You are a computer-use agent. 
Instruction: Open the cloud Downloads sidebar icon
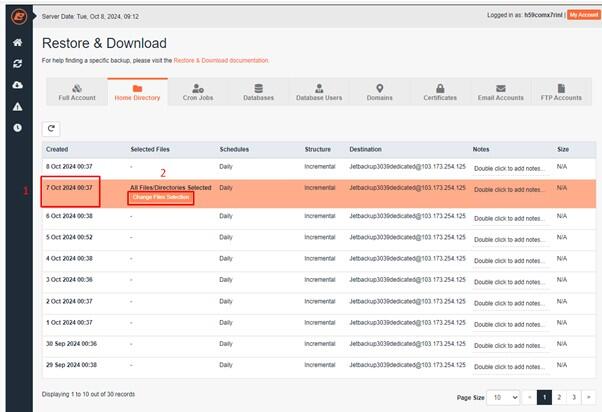(18, 85)
